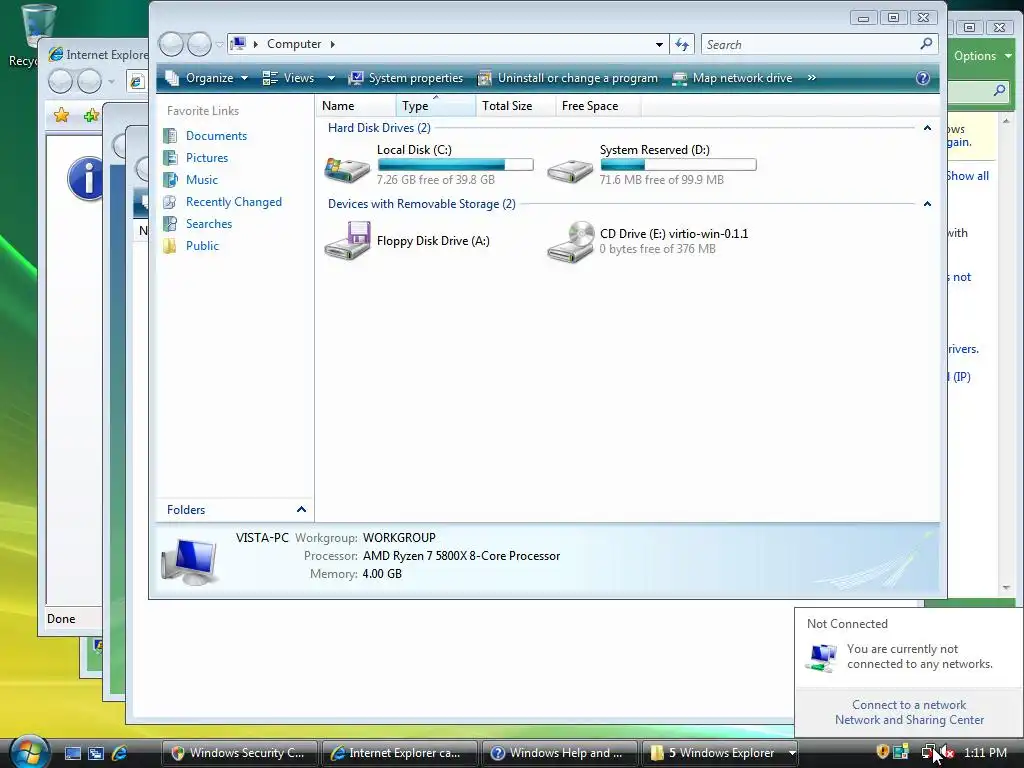
Task: Click System properties toolbar button
Action: [x=406, y=78]
